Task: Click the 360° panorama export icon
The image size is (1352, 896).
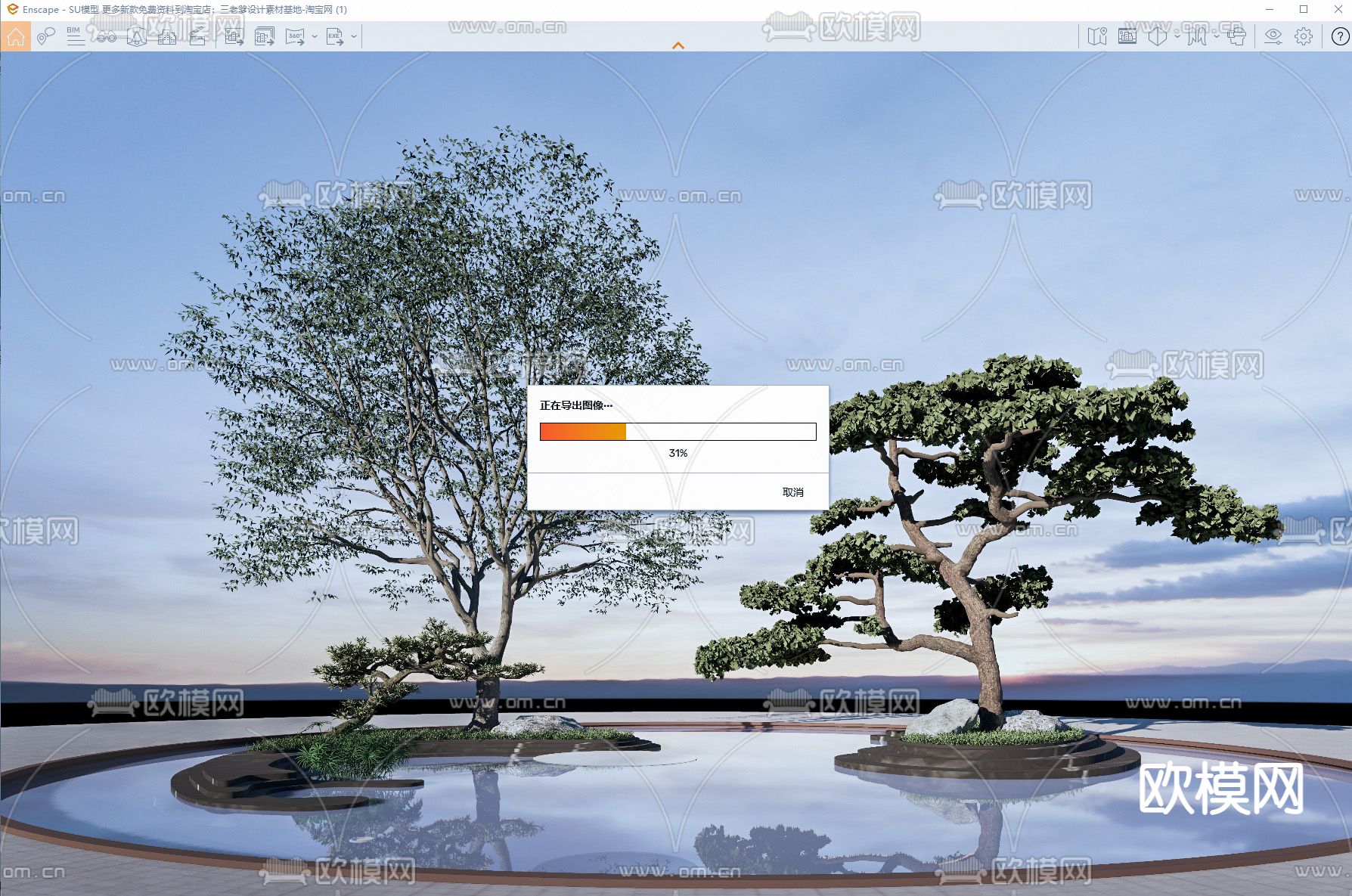Action: 295,36
